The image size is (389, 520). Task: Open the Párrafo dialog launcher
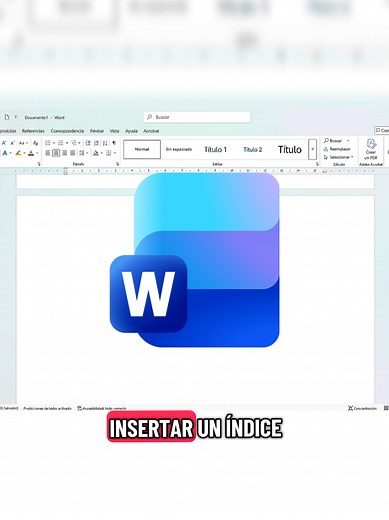tap(118, 164)
